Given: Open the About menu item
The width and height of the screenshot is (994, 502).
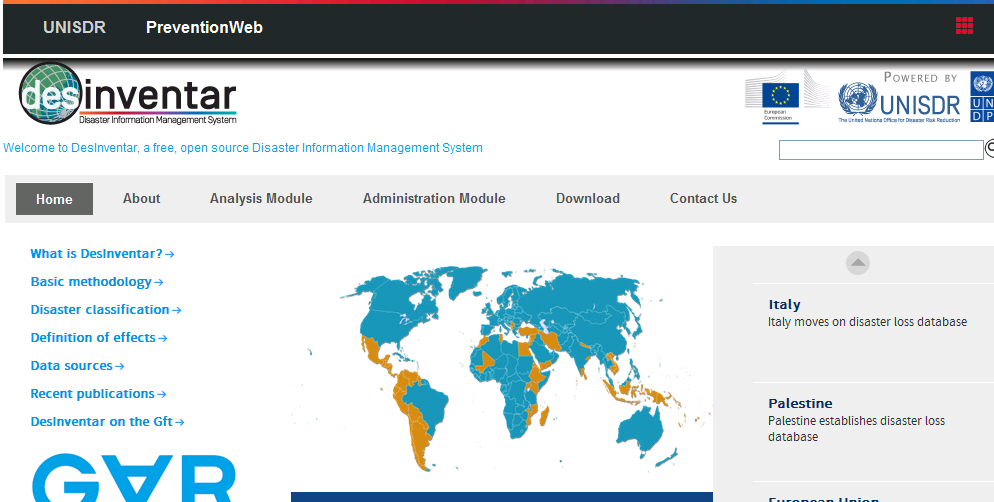Looking at the screenshot, I should [x=141, y=198].
